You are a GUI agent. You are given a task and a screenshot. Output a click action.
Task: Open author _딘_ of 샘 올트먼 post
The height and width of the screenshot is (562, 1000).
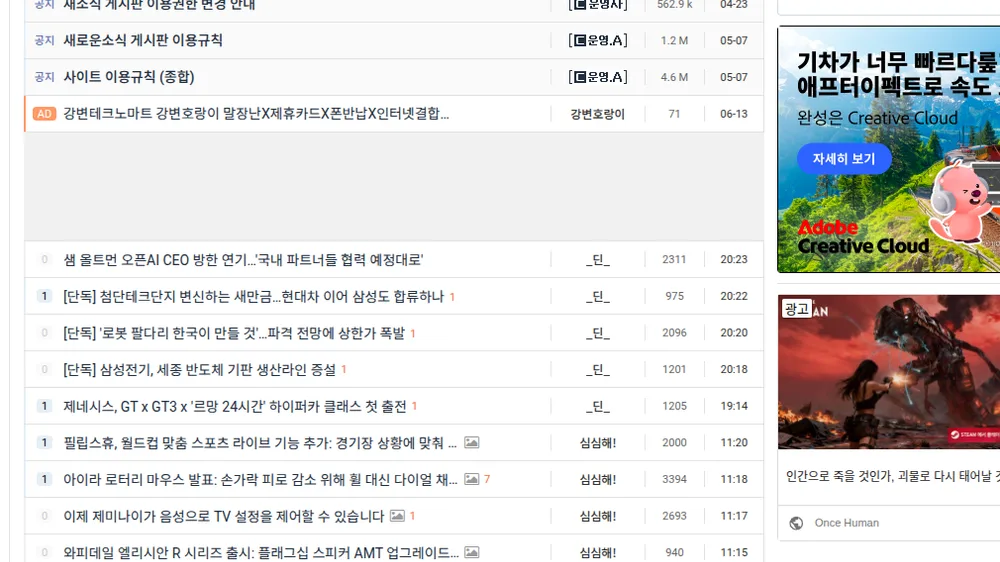click(x=598, y=260)
